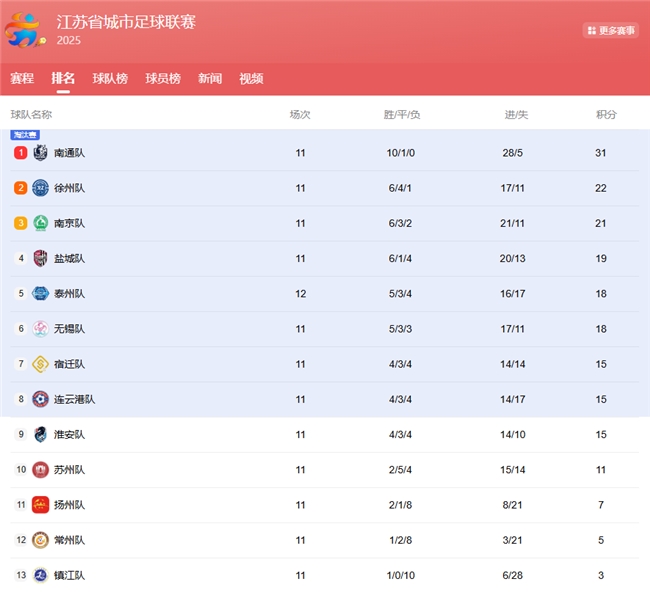Open the 淮安队 team name link
Image resolution: width=650 pixels, height=592 pixels.
pyautogui.click(x=70, y=435)
